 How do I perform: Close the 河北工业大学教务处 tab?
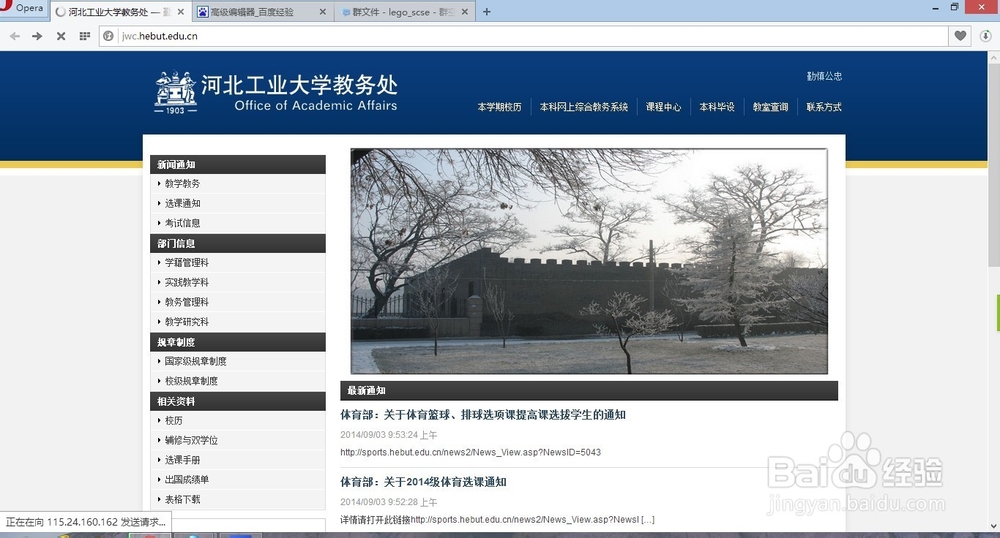(180, 11)
